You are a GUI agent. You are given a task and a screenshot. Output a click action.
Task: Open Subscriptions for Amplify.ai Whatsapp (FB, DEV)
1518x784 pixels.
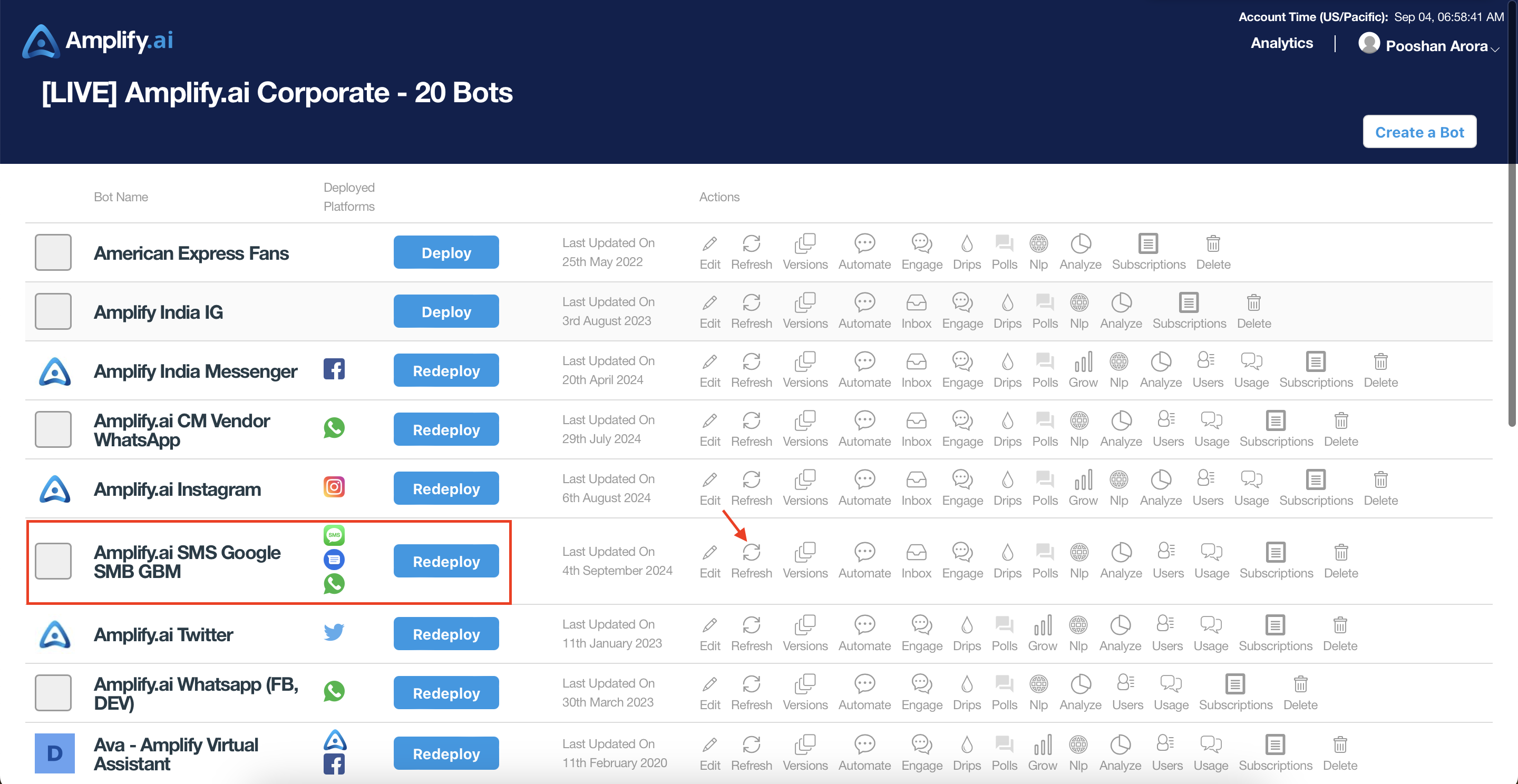coord(1235,692)
